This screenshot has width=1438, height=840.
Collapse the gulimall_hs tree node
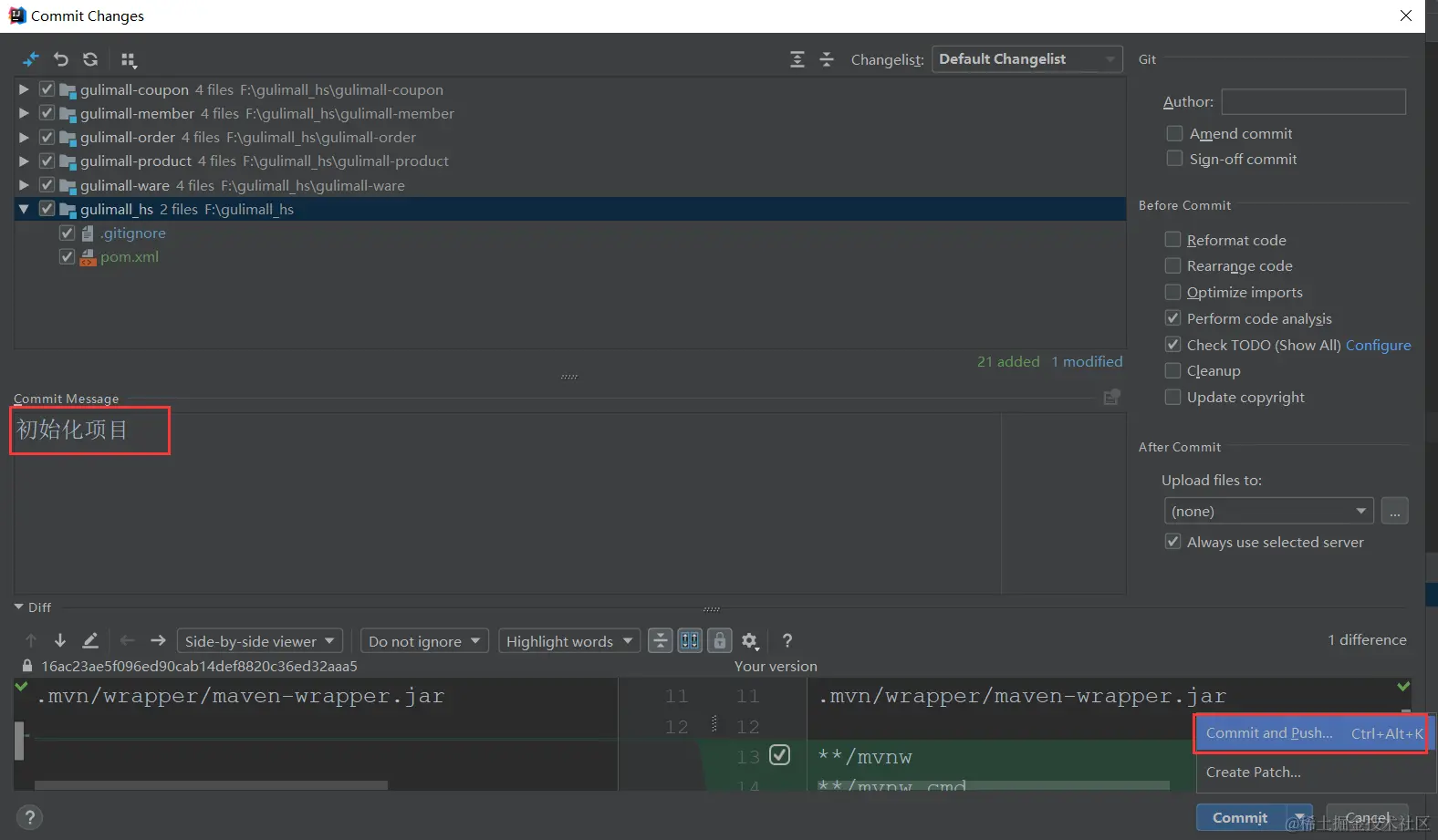[24, 209]
